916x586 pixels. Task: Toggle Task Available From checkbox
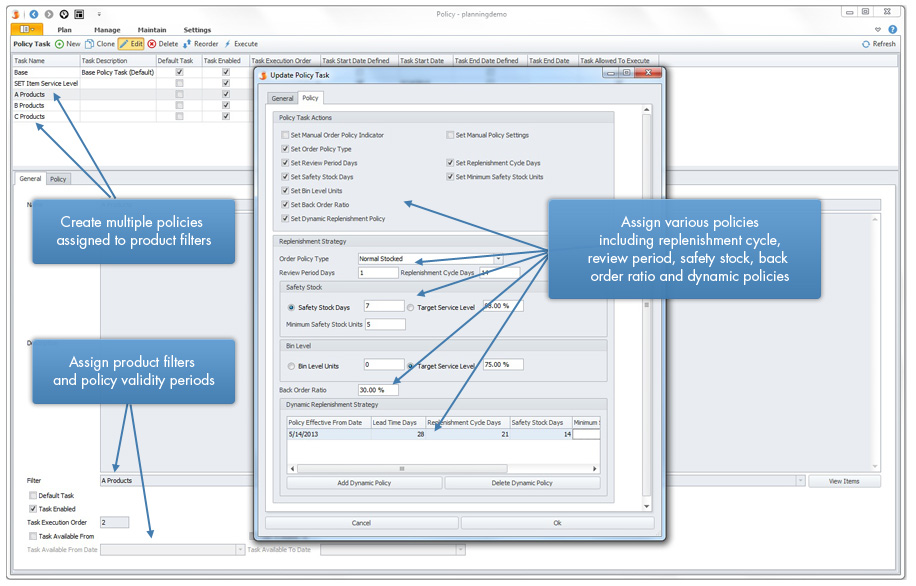[33, 536]
